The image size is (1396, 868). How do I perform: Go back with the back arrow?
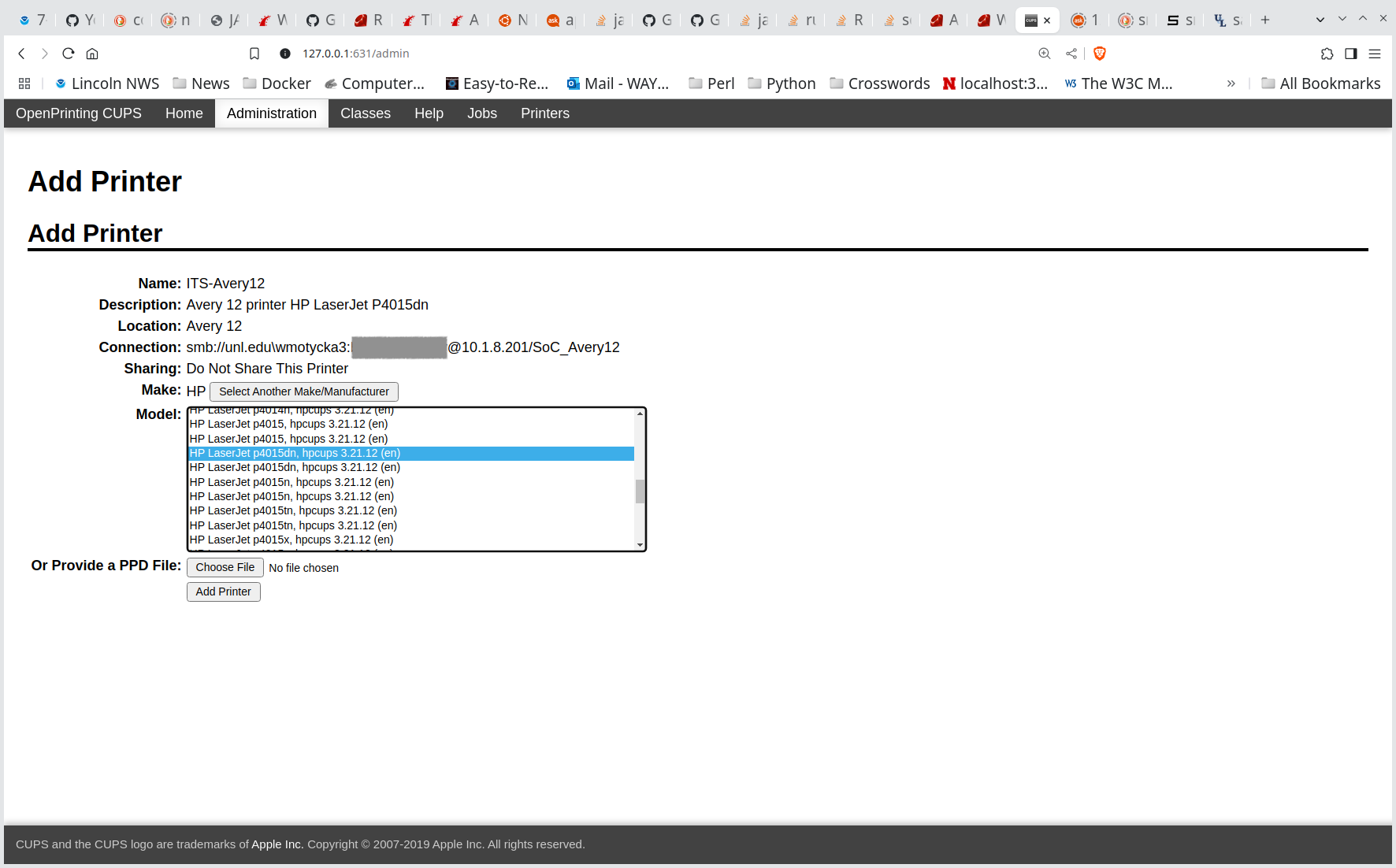[x=22, y=54]
